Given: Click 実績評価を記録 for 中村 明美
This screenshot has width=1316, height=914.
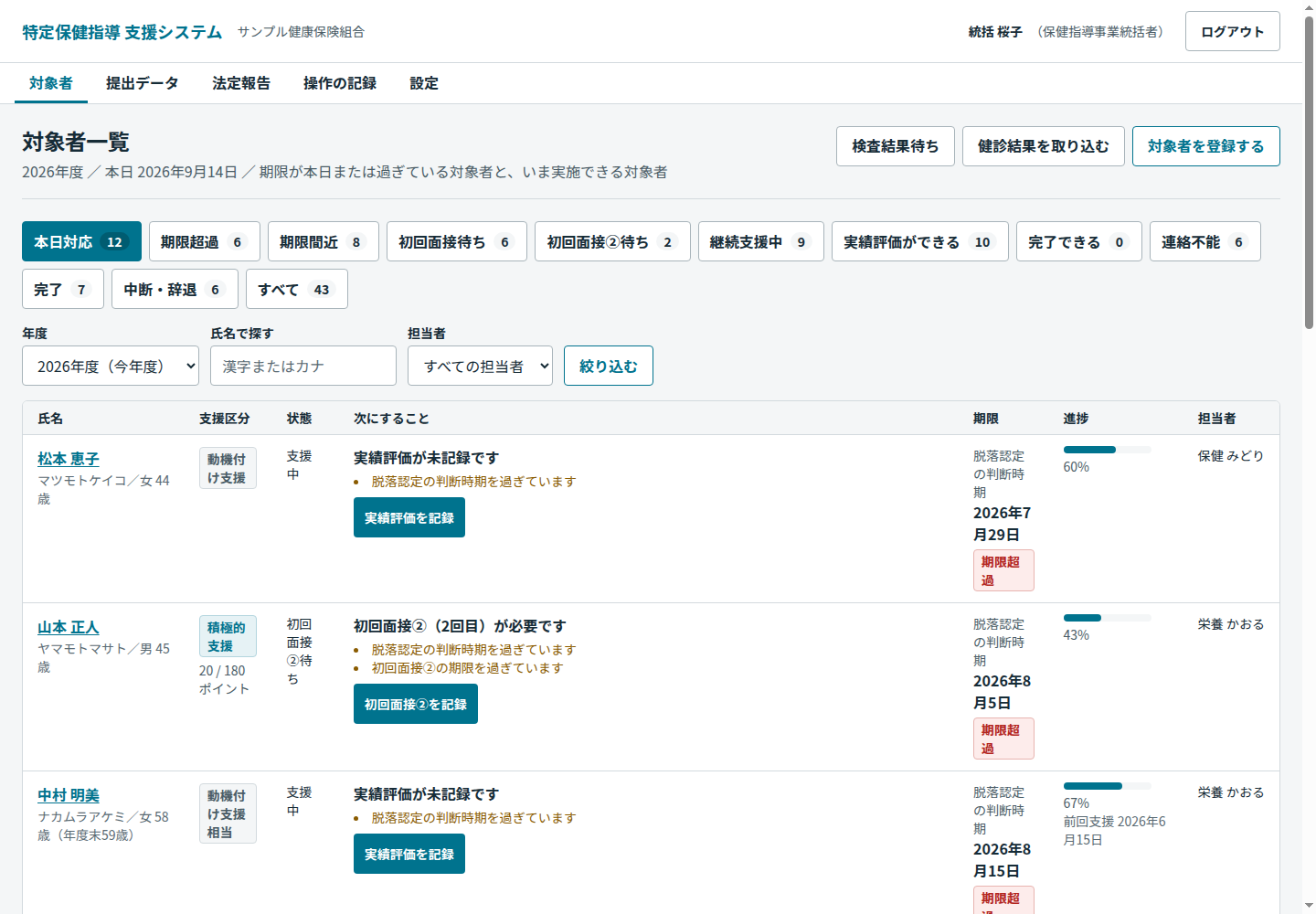Looking at the screenshot, I should pos(409,854).
